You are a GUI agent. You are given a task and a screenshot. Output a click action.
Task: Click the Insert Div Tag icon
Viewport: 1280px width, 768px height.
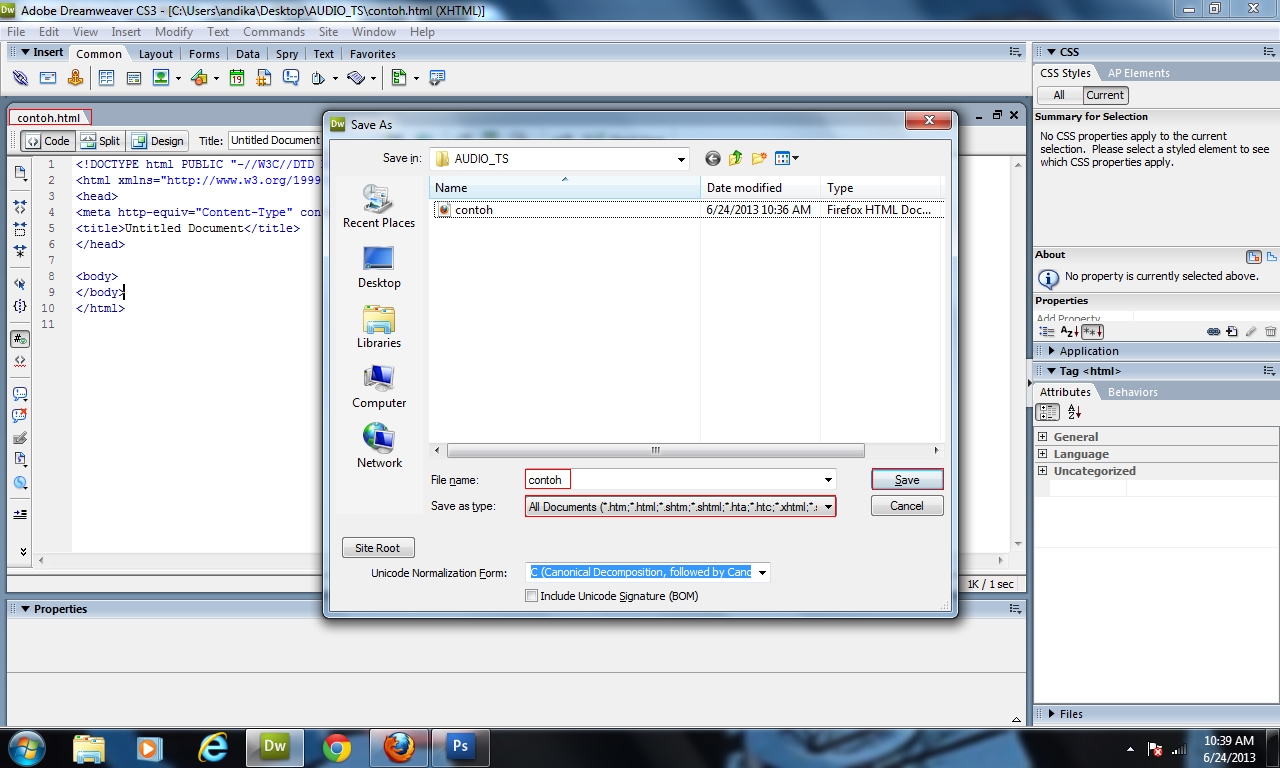tap(134, 78)
